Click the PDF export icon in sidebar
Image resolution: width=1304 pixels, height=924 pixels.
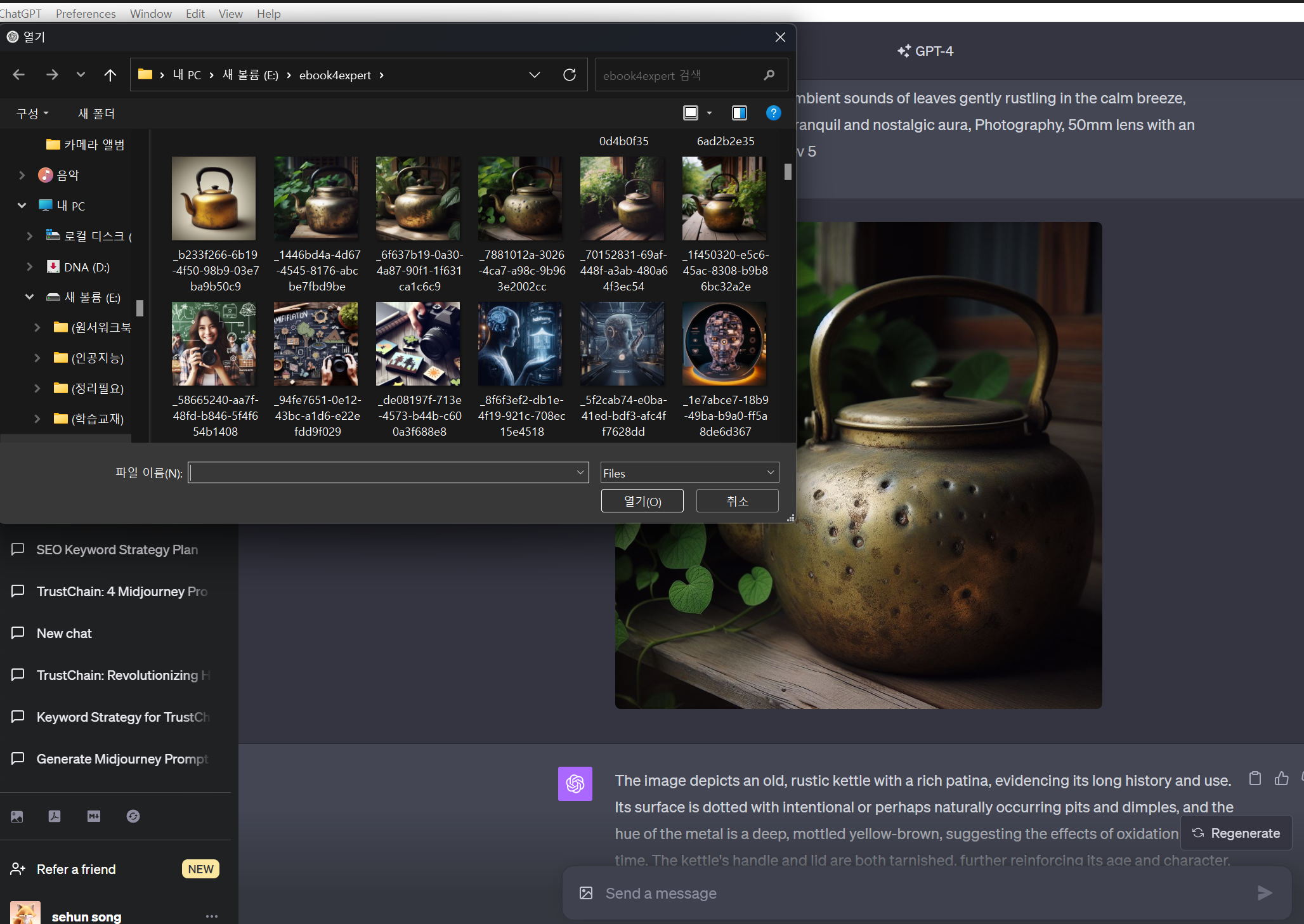(x=55, y=816)
